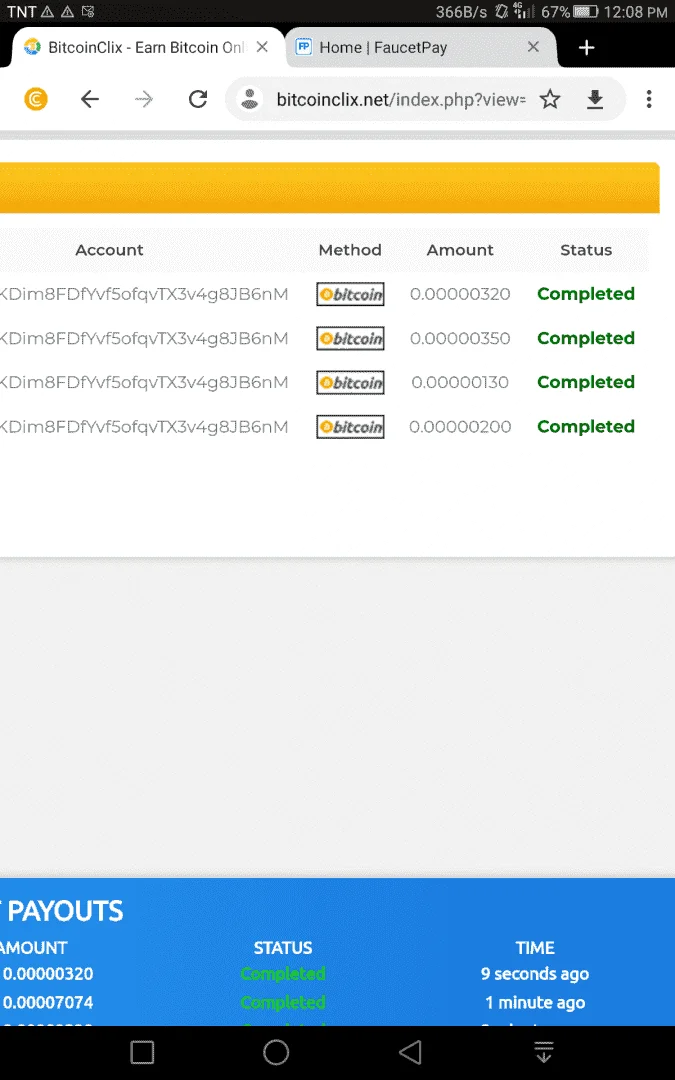Click Completed status for 0.00000320 row
The image size is (675, 1080).
tap(586, 294)
